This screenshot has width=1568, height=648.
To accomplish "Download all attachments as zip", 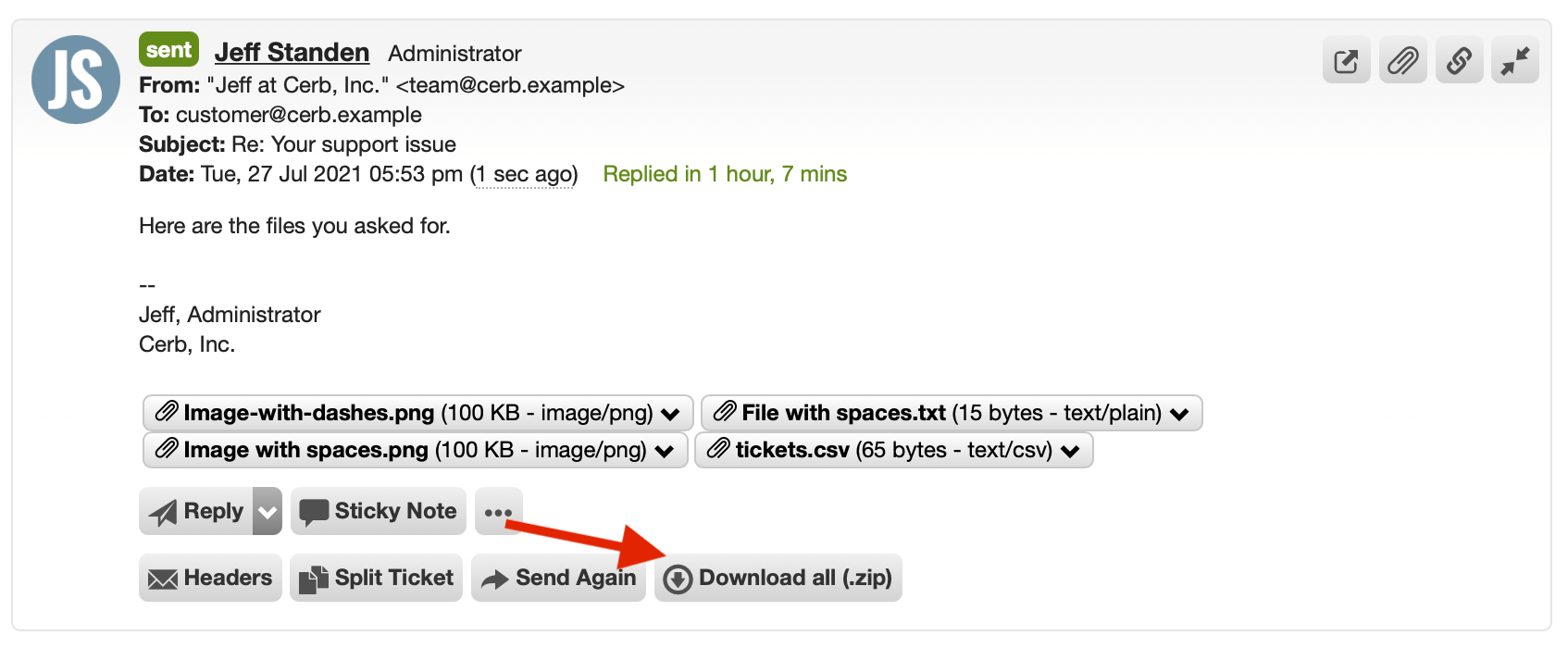I will point(778,578).
